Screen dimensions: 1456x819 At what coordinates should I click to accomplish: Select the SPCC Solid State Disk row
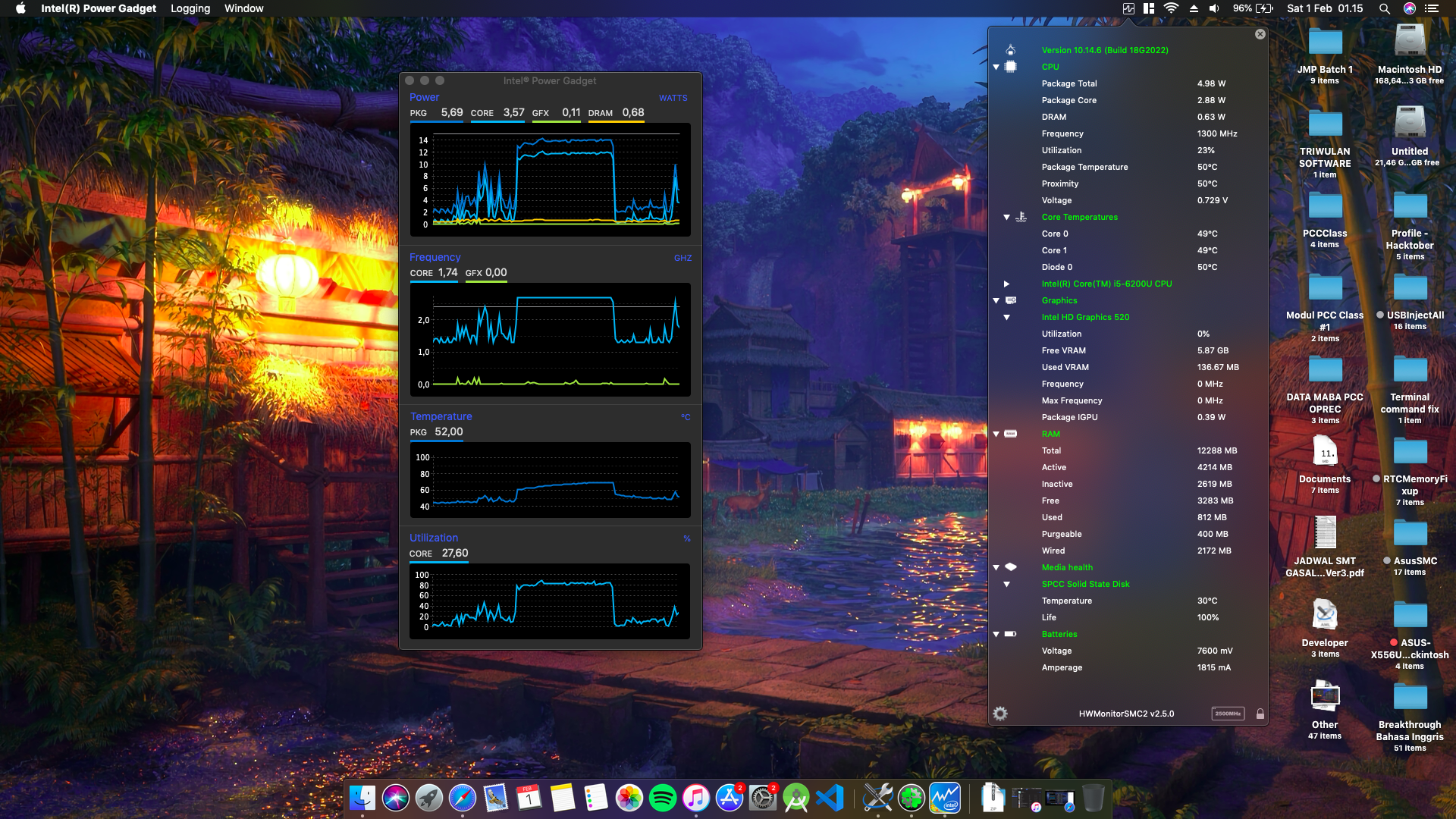click(1085, 584)
